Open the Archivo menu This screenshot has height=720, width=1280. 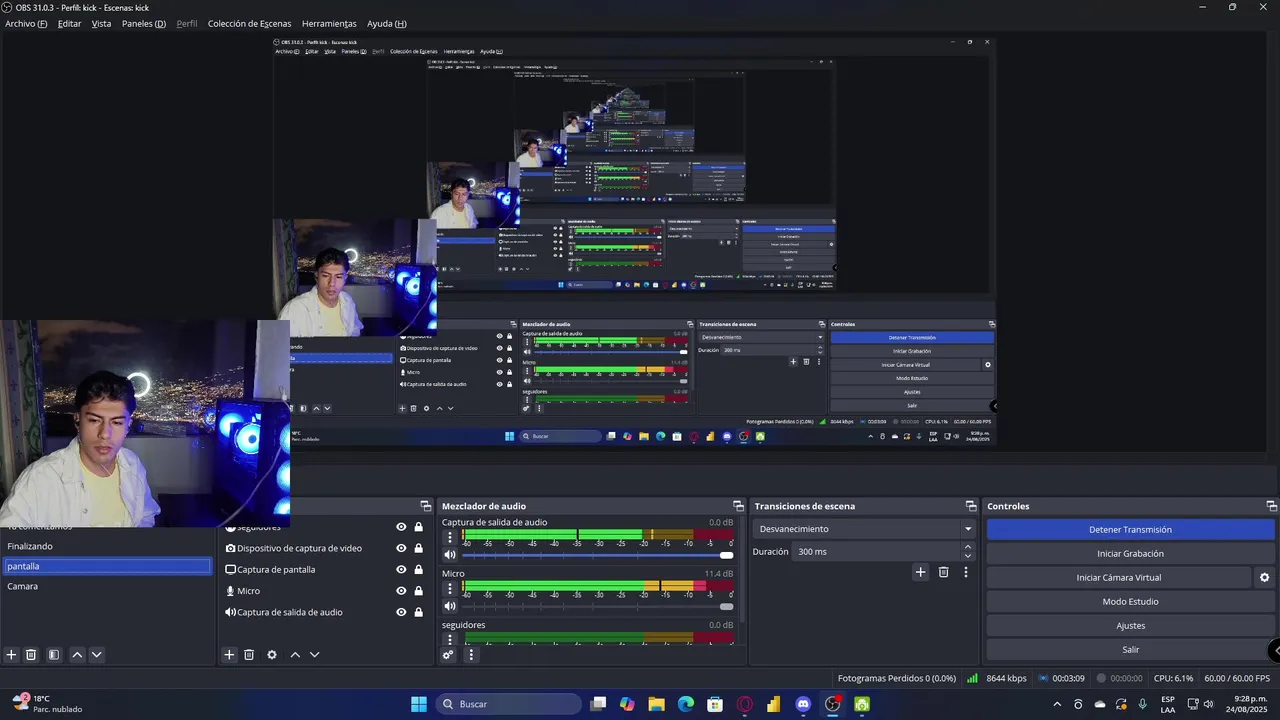click(x=26, y=24)
